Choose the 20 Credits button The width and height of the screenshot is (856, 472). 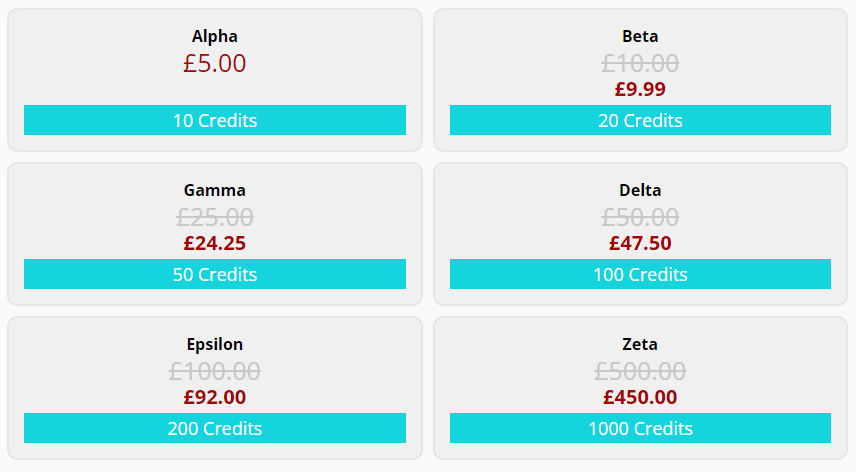pyautogui.click(x=640, y=120)
